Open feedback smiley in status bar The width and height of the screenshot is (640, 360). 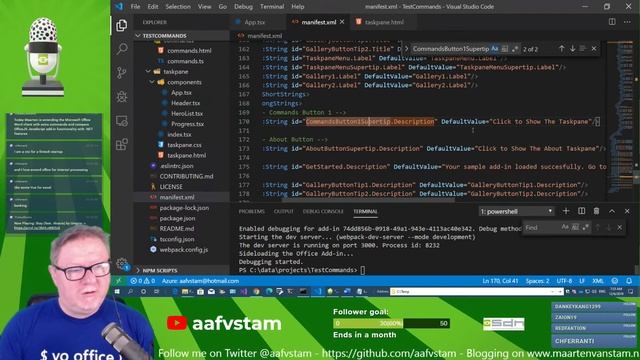click(x=615, y=281)
